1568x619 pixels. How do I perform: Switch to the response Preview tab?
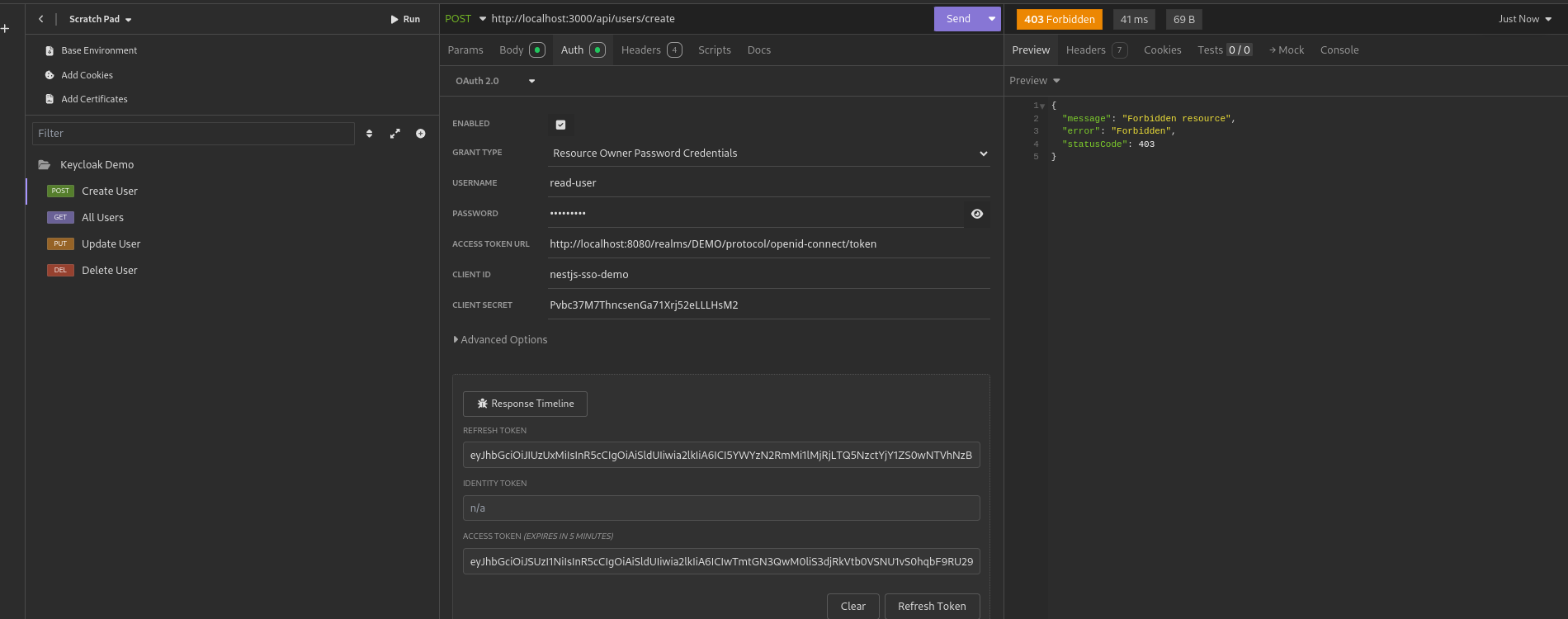[1031, 50]
